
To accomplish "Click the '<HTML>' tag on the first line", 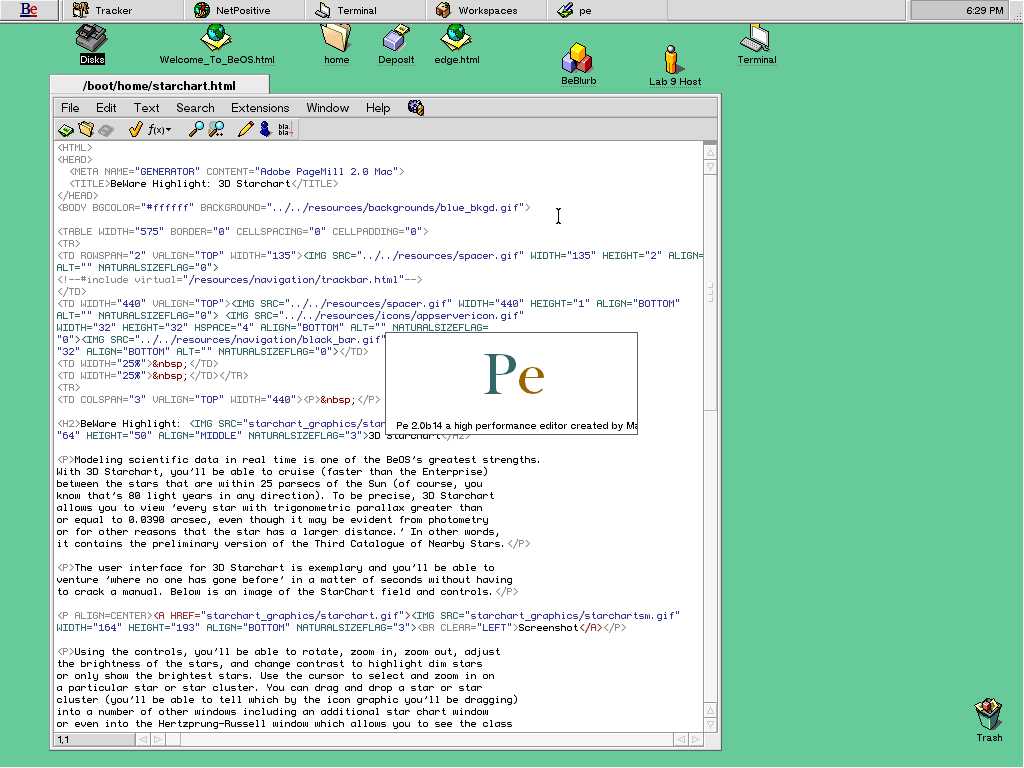I will coord(75,148).
